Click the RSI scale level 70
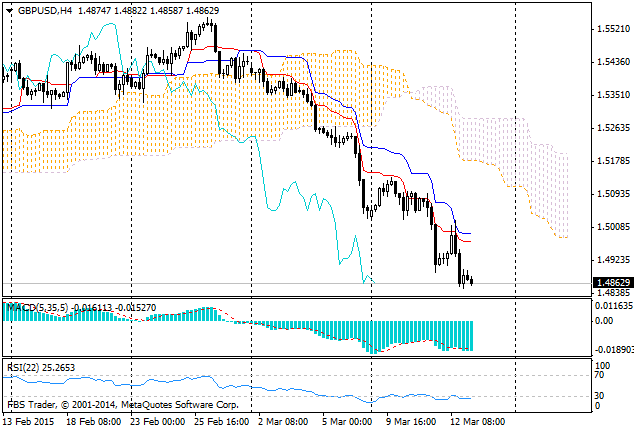Viewport: 634px width, 430px height. [599, 375]
